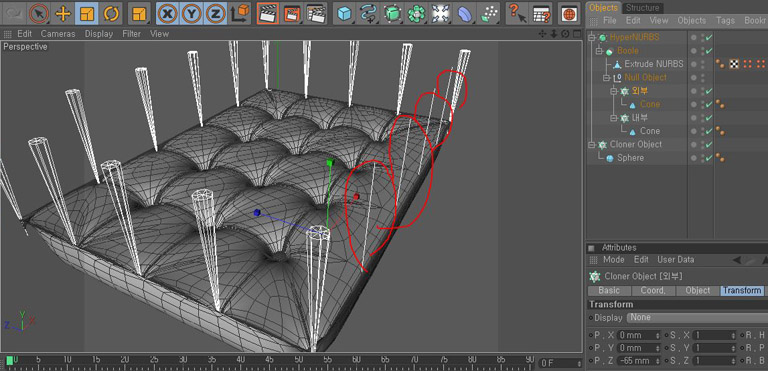Switch to the Object attributes tab
Viewport: 768px width, 371px height.
pos(697,291)
